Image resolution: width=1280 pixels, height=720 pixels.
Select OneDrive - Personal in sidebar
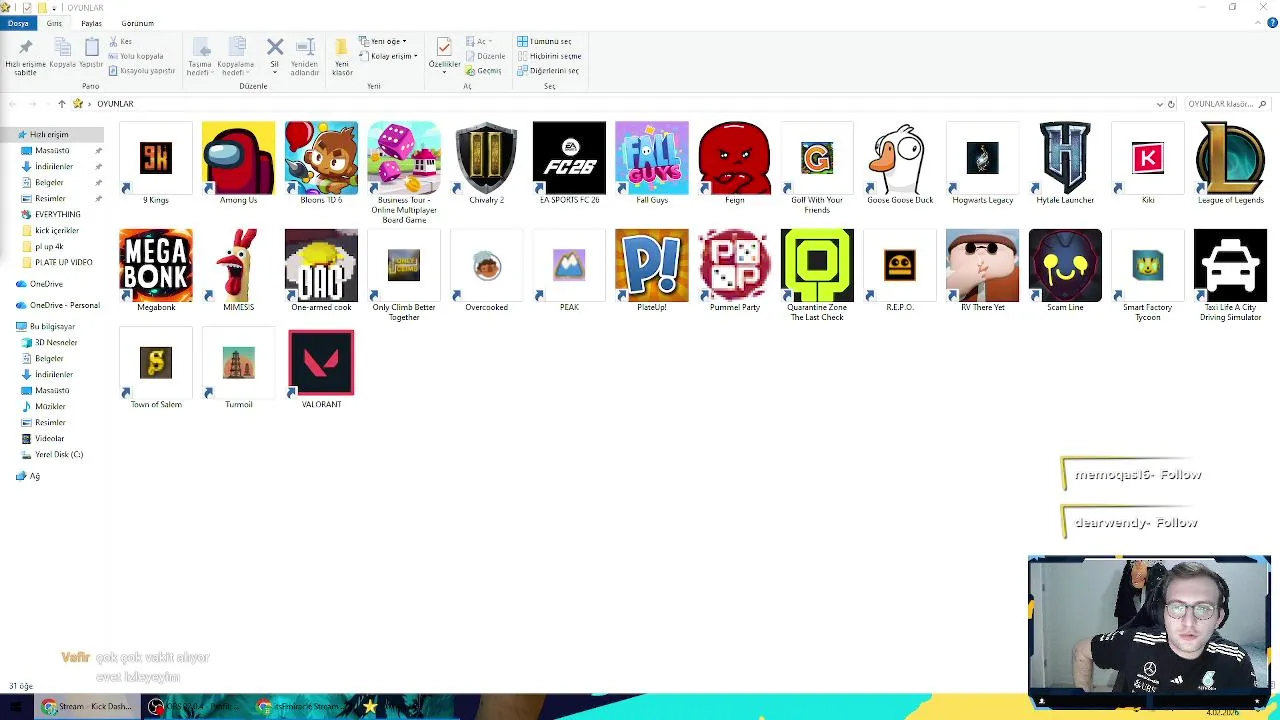(64, 305)
